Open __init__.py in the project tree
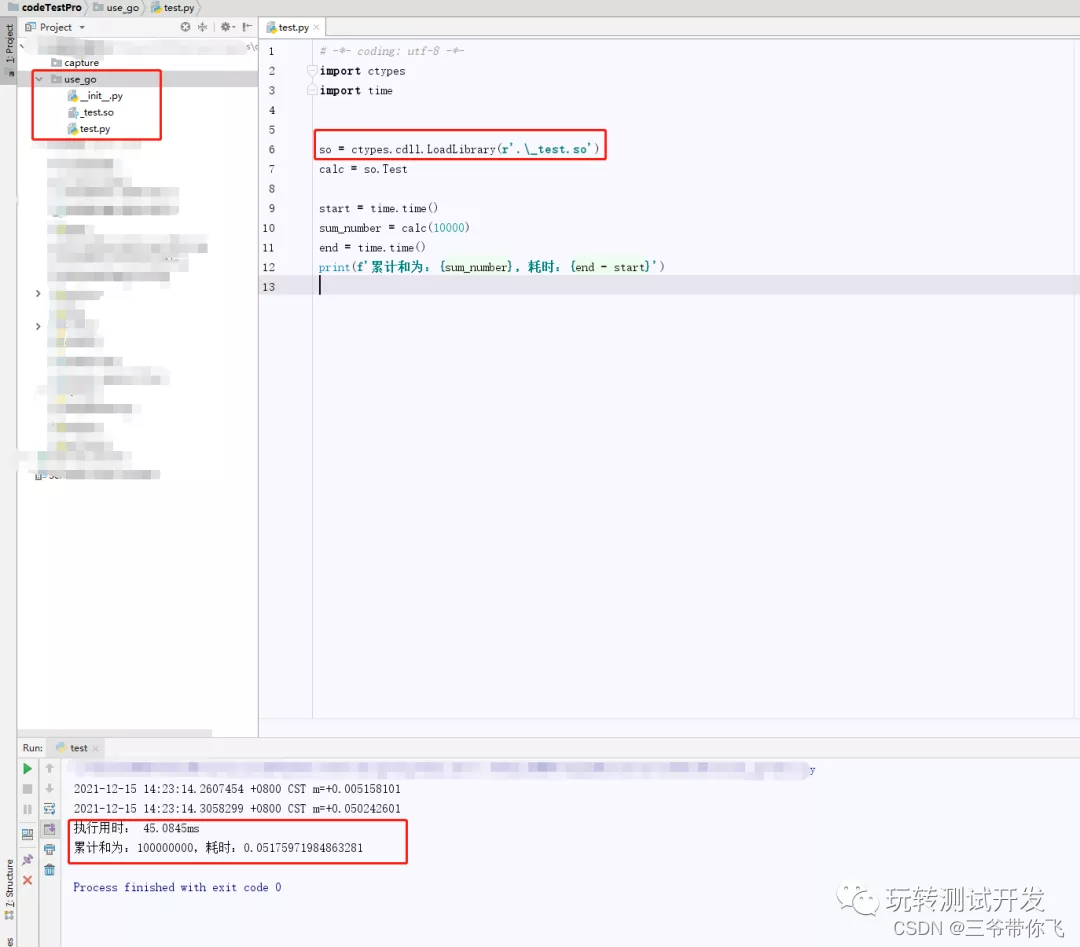The width and height of the screenshot is (1080, 947). coord(95,96)
